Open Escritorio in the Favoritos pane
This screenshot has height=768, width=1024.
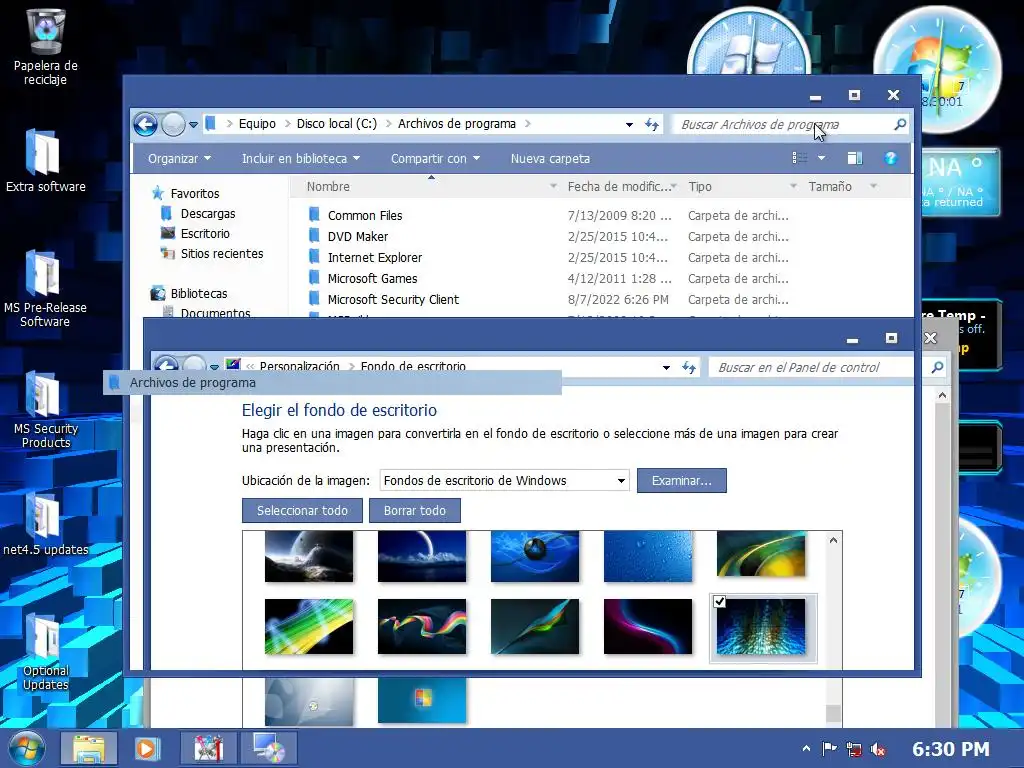(205, 233)
